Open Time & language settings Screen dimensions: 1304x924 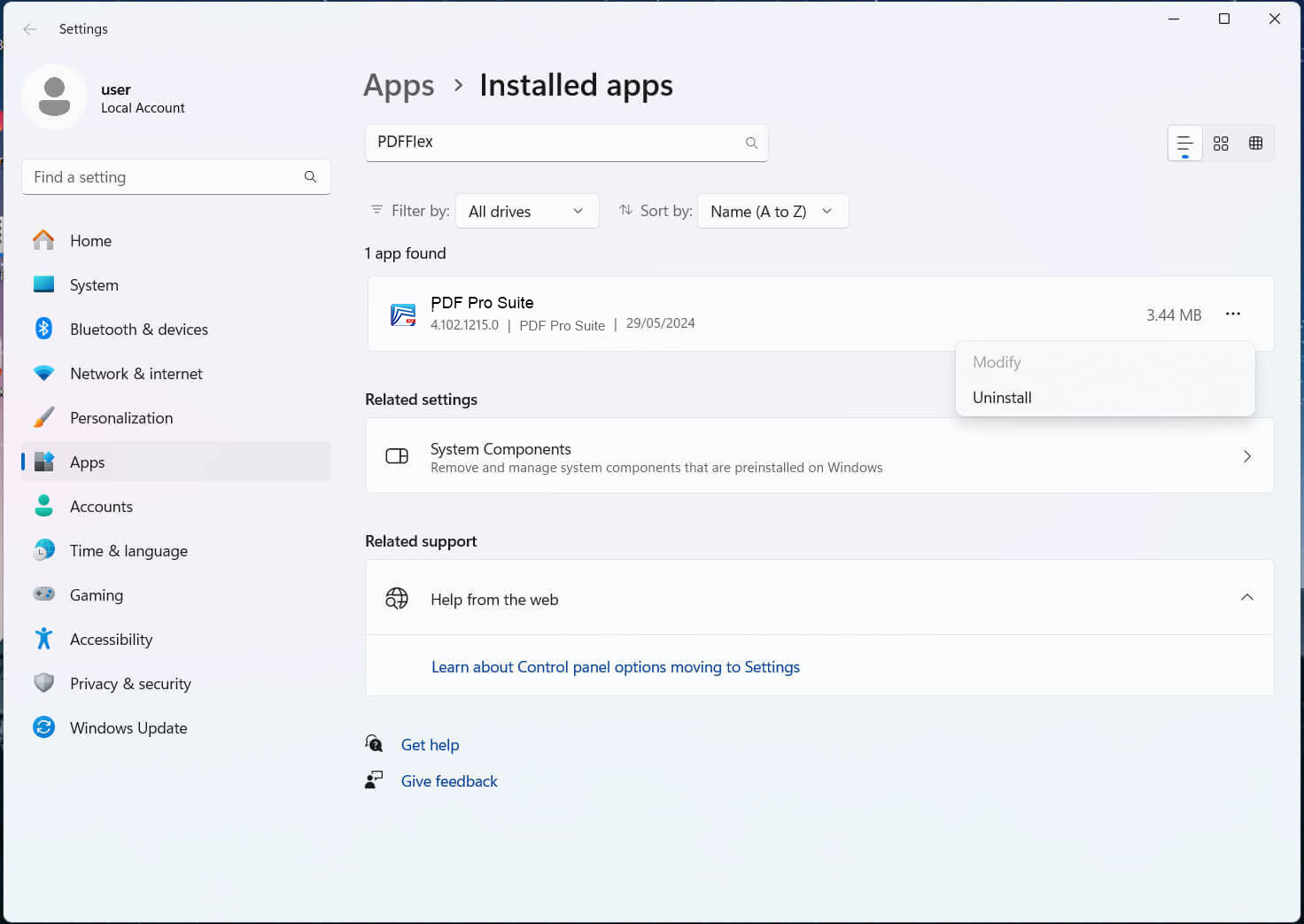coord(176,551)
